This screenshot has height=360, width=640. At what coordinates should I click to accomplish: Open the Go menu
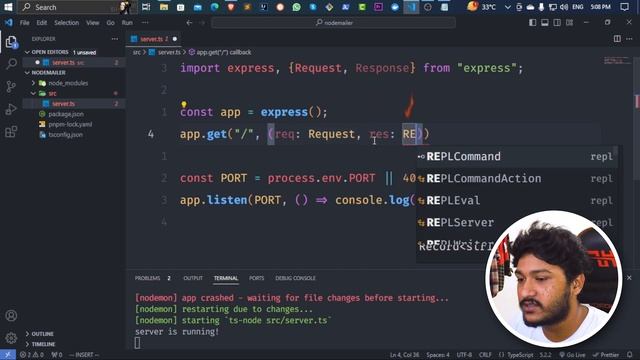[111, 23]
